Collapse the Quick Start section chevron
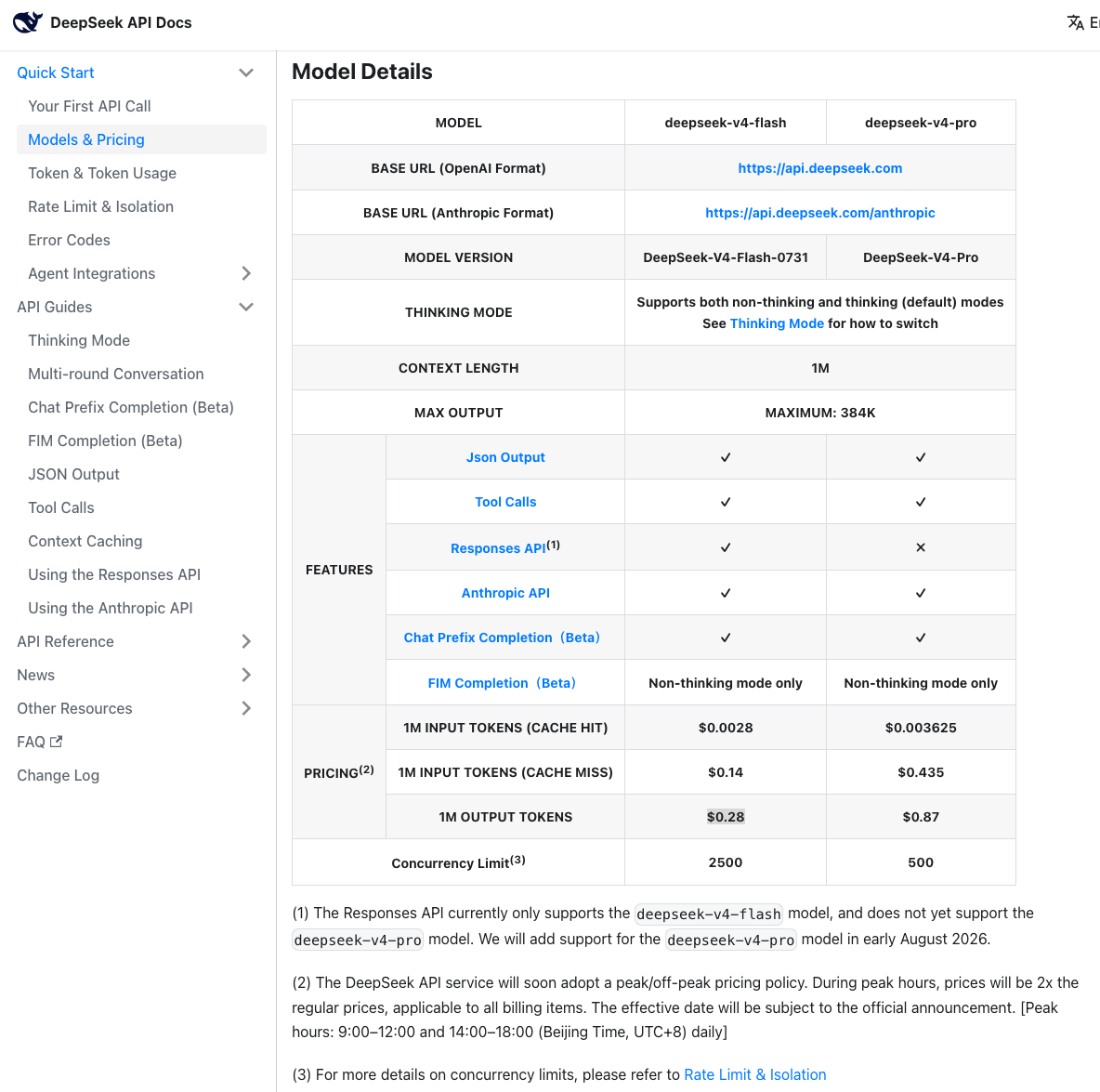The image size is (1100, 1092). [x=245, y=73]
